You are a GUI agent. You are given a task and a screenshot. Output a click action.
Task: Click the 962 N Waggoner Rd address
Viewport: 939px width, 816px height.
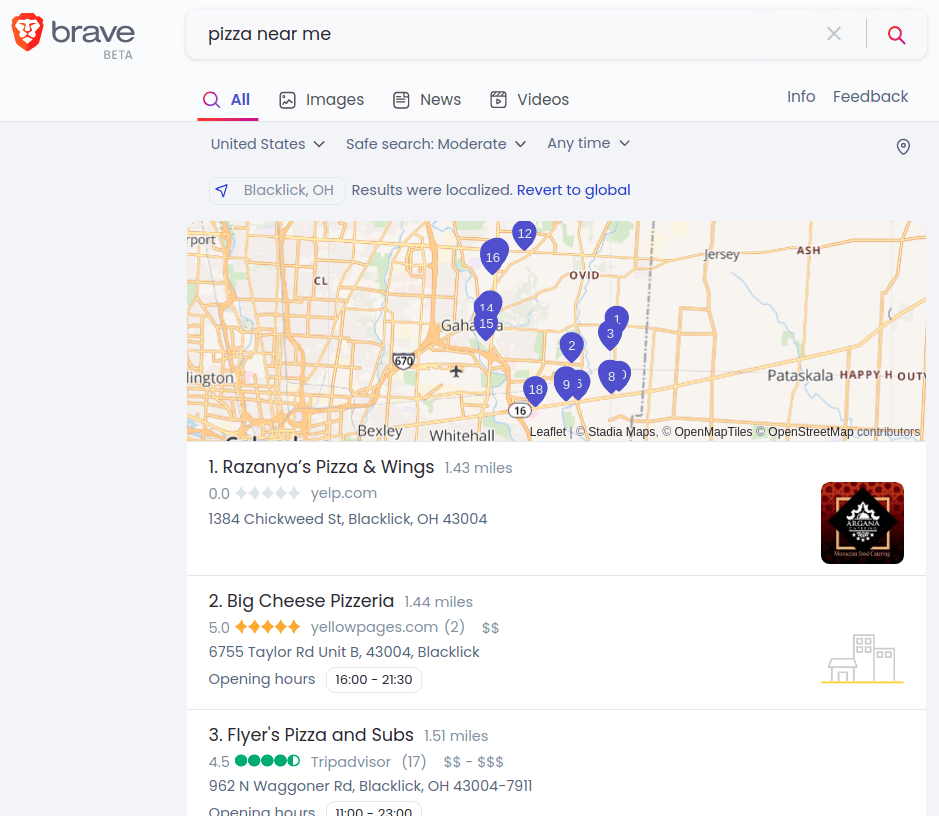pos(370,786)
